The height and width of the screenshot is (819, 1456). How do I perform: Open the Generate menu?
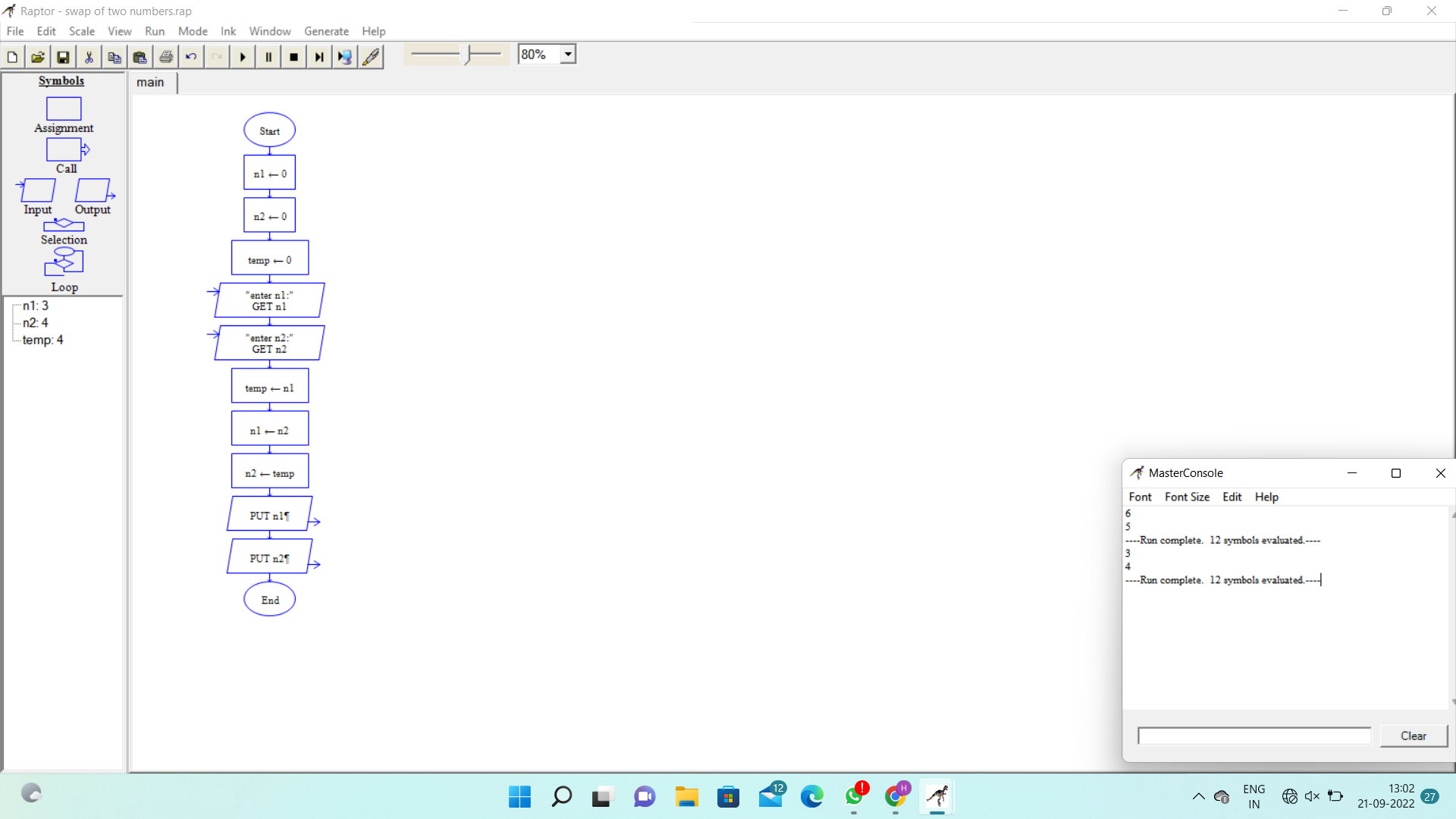[326, 31]
